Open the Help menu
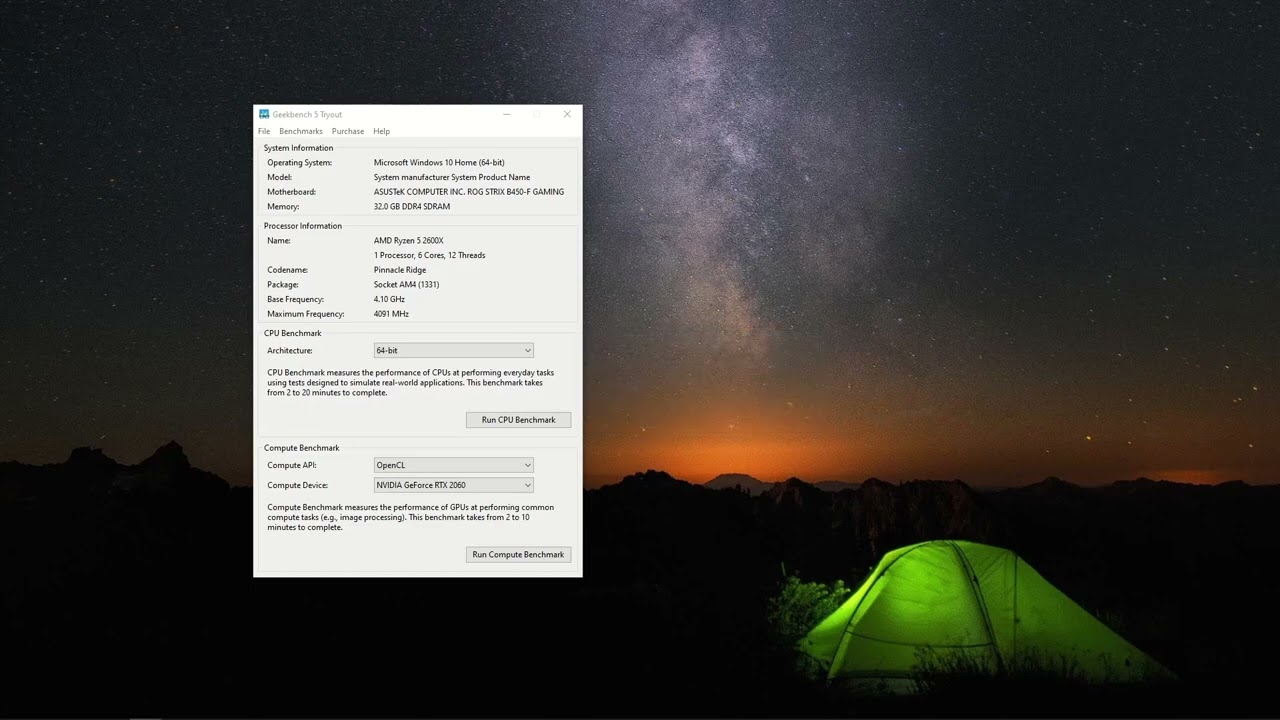This screenshot has height=720, width=1280. [x=381, y=131]
